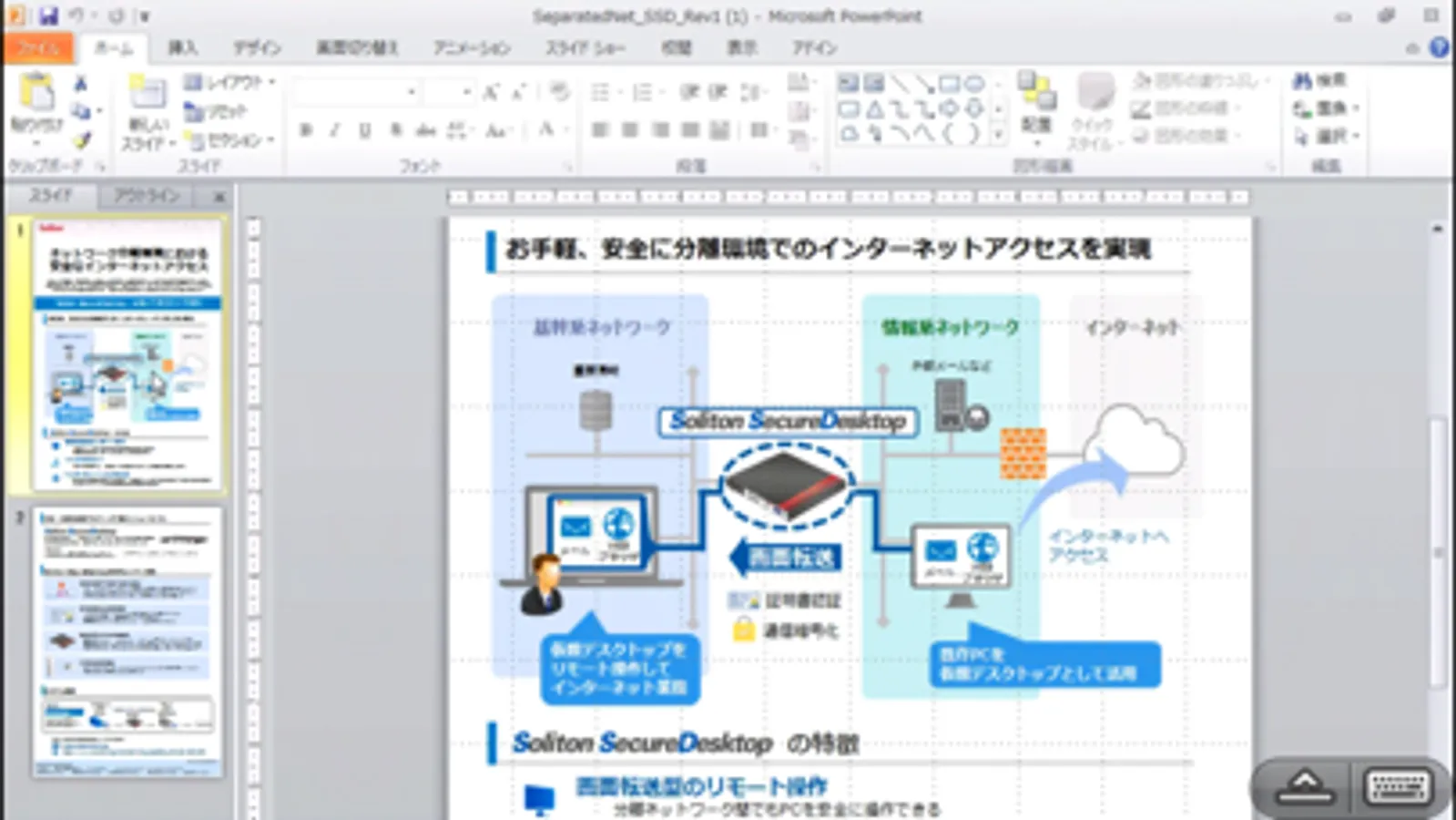1456x820 pixels.
Task: Activate the Format Painter brush
Action: (x=81, y=139)
